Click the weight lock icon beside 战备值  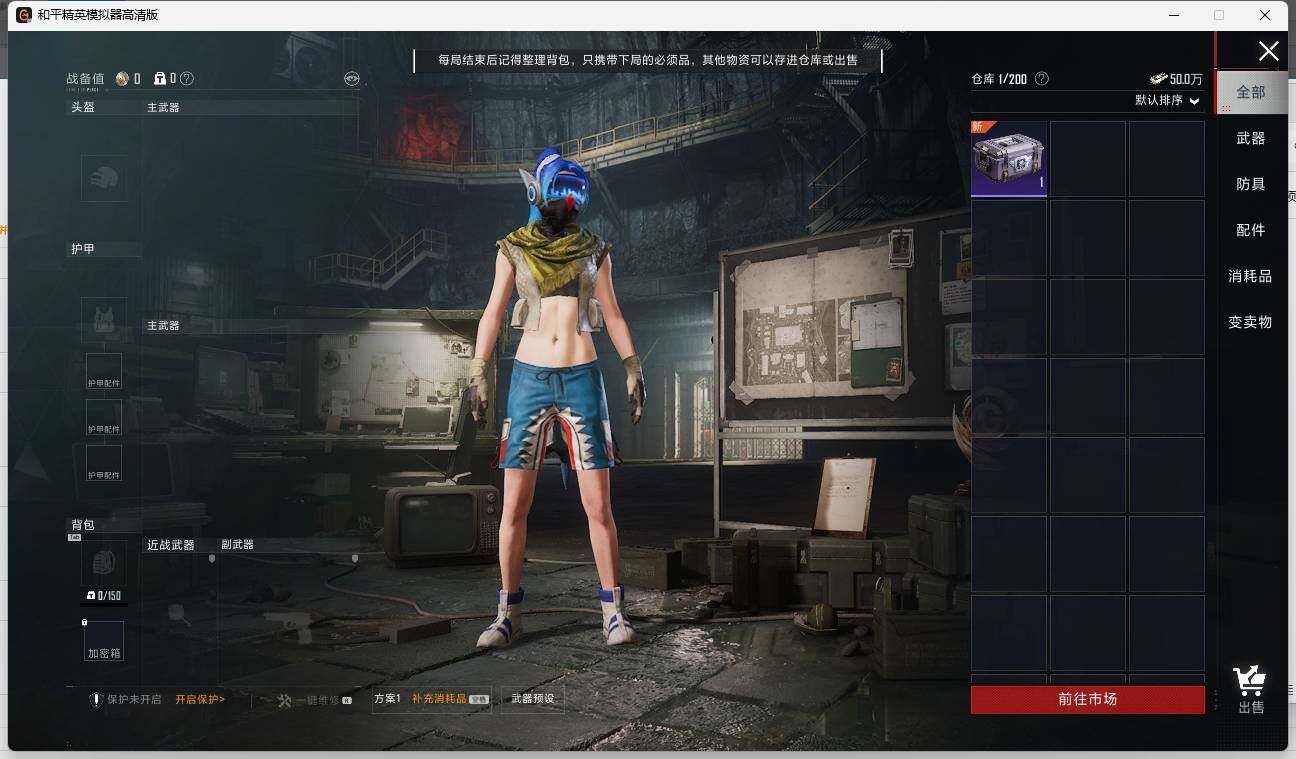[159, 78]
